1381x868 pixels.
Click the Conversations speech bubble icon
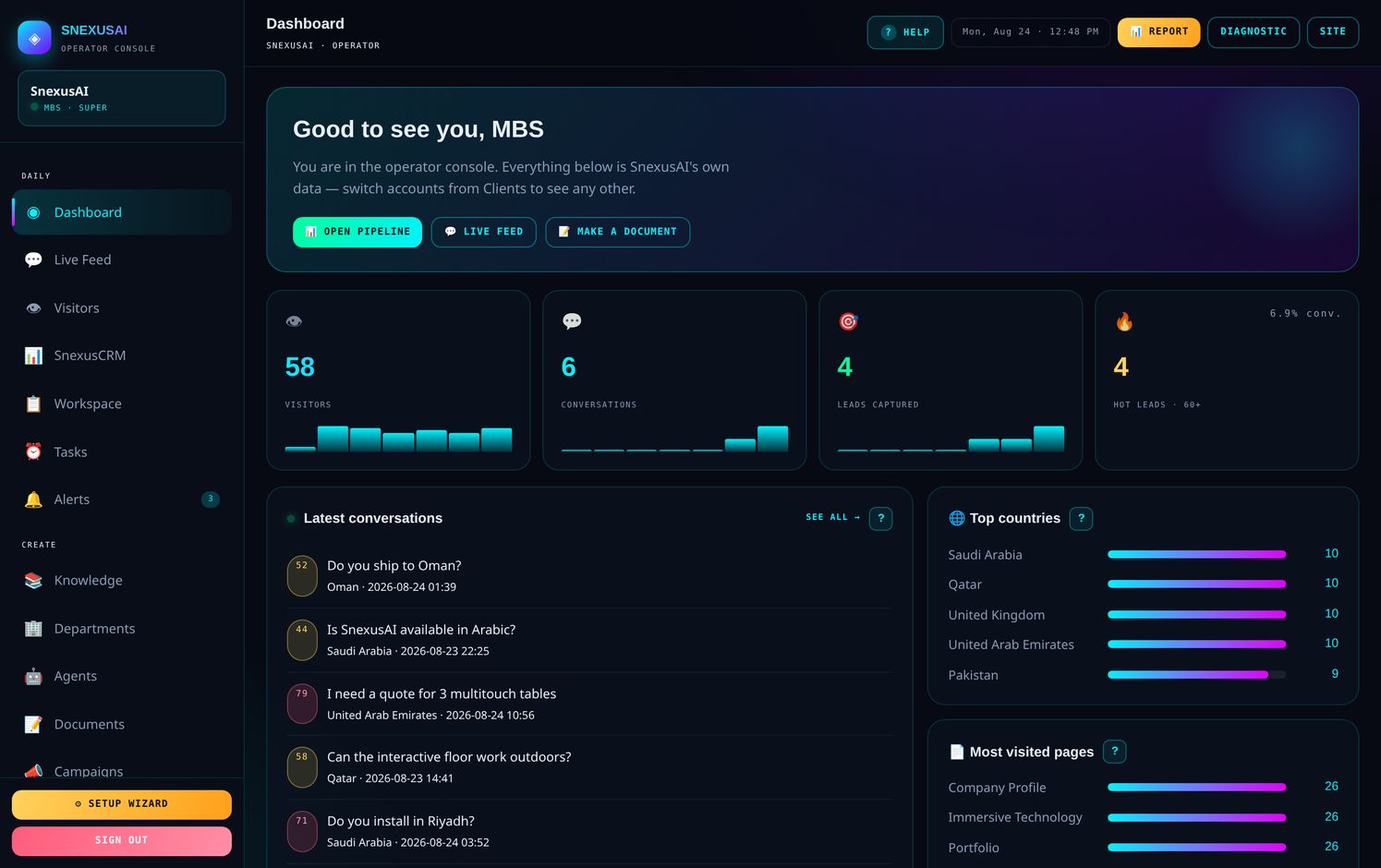572,321
